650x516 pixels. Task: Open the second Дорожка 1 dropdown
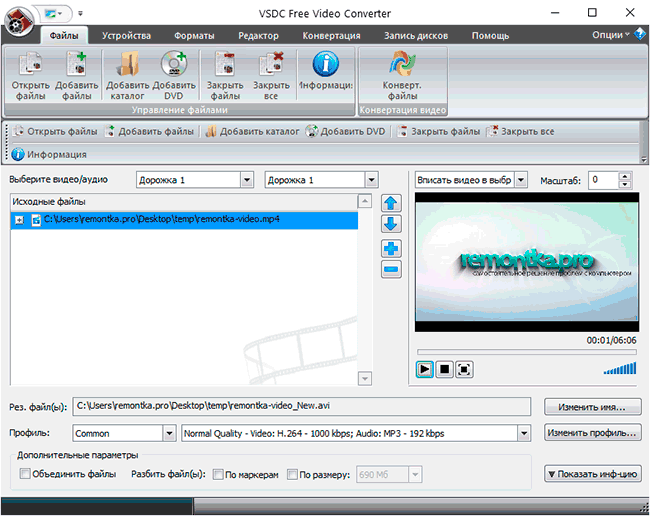point(371,180)
